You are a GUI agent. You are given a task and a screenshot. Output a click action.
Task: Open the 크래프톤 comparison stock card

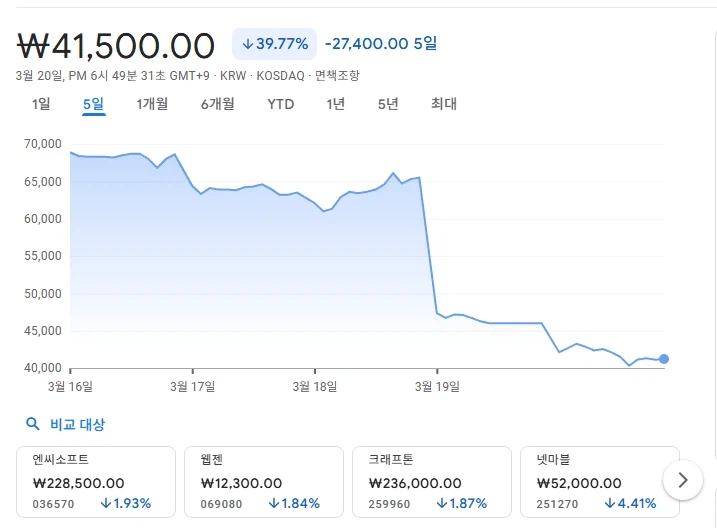point(430,481)
